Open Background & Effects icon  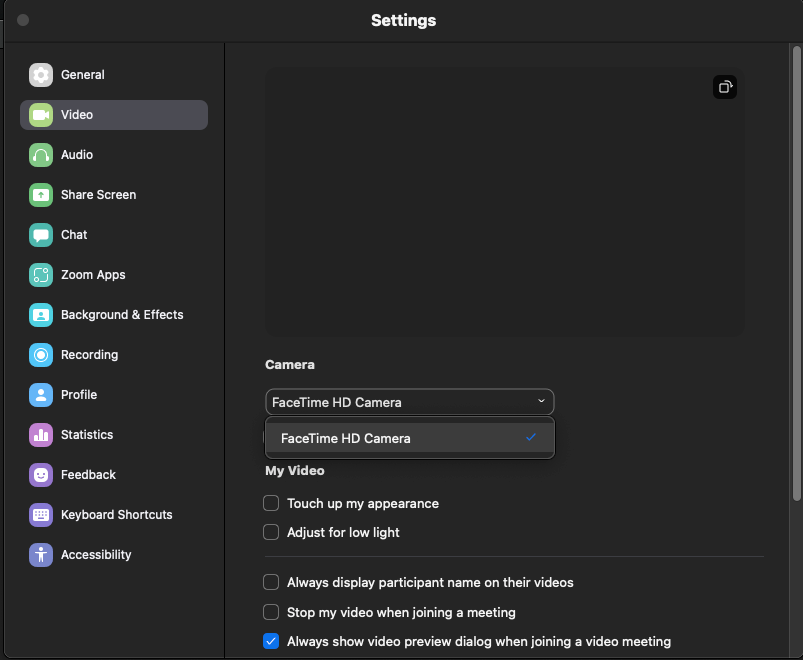tap(41, 315)
